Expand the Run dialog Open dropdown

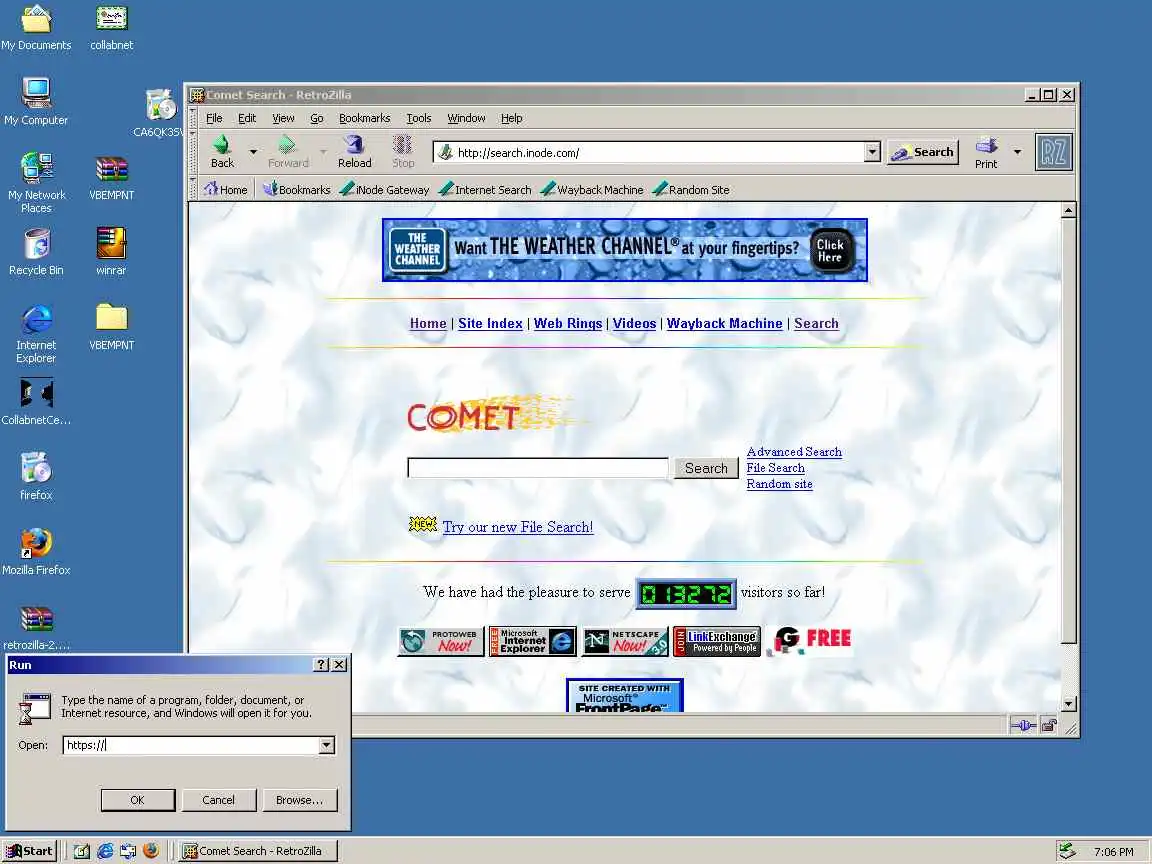click(x=326, y=745)
